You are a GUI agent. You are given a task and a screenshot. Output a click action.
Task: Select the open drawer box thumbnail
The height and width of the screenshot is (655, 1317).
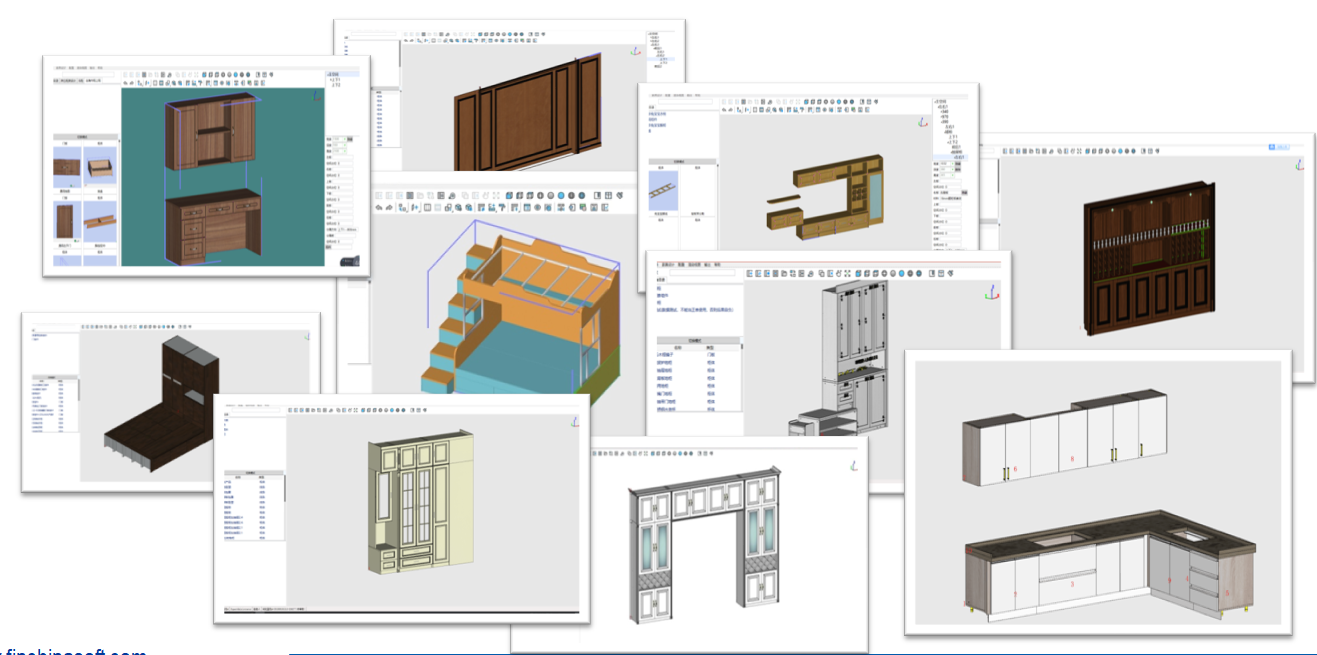tap(98, 166)
